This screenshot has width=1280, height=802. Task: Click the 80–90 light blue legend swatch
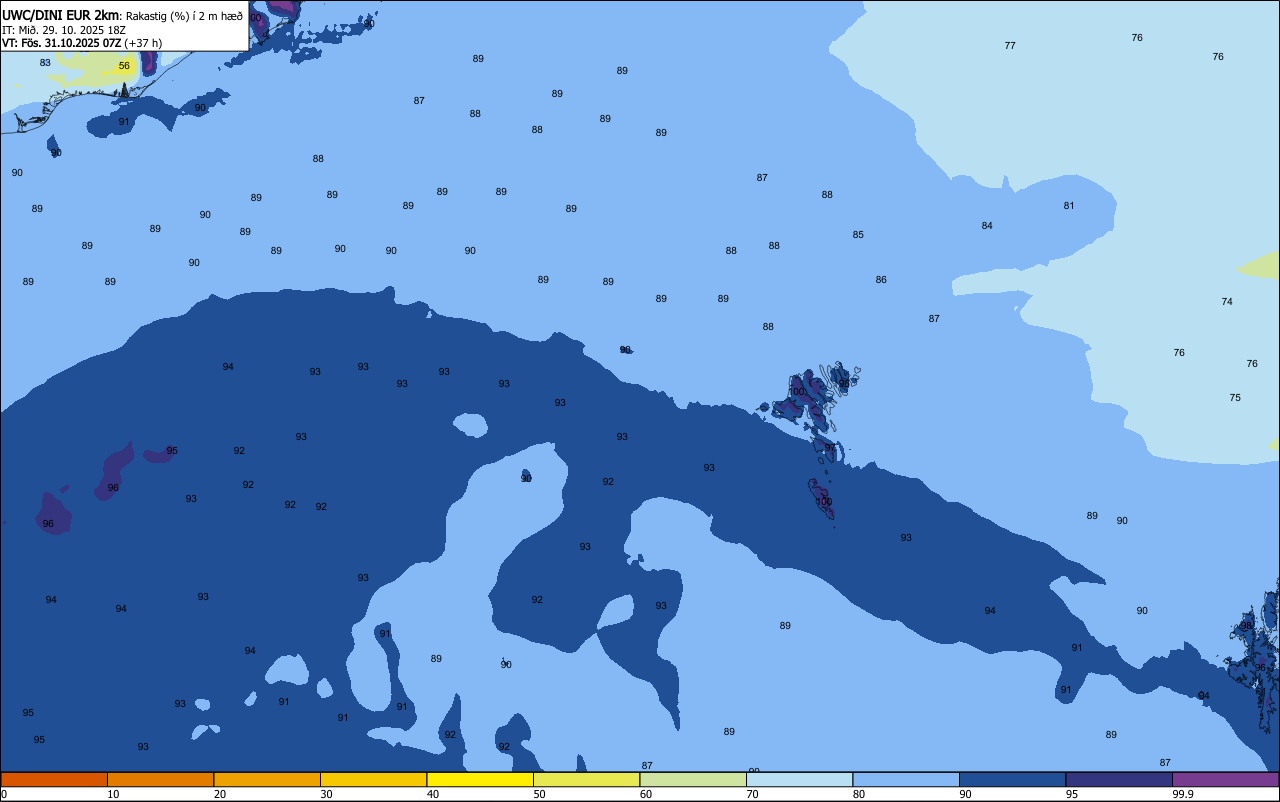pos(906,779)
